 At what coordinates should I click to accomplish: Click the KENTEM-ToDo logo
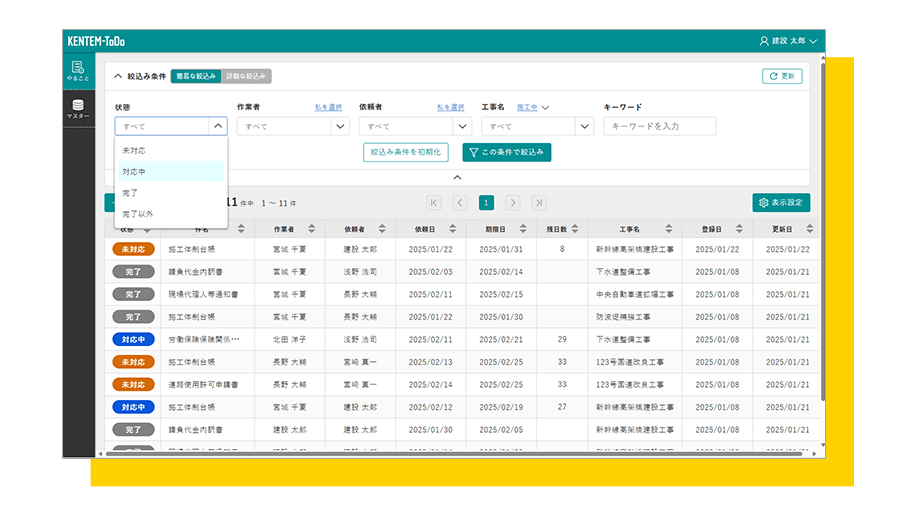pos(96,41)
